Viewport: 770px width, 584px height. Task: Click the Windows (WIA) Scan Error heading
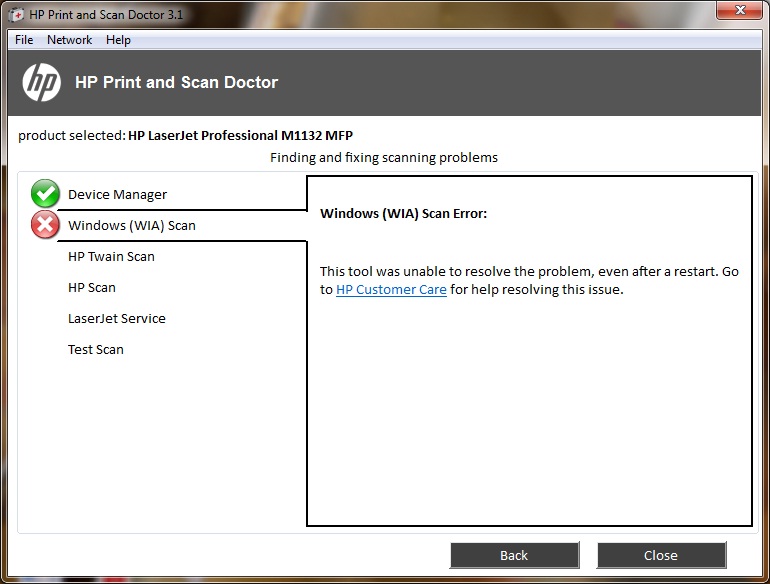click(x=403, y=213)
